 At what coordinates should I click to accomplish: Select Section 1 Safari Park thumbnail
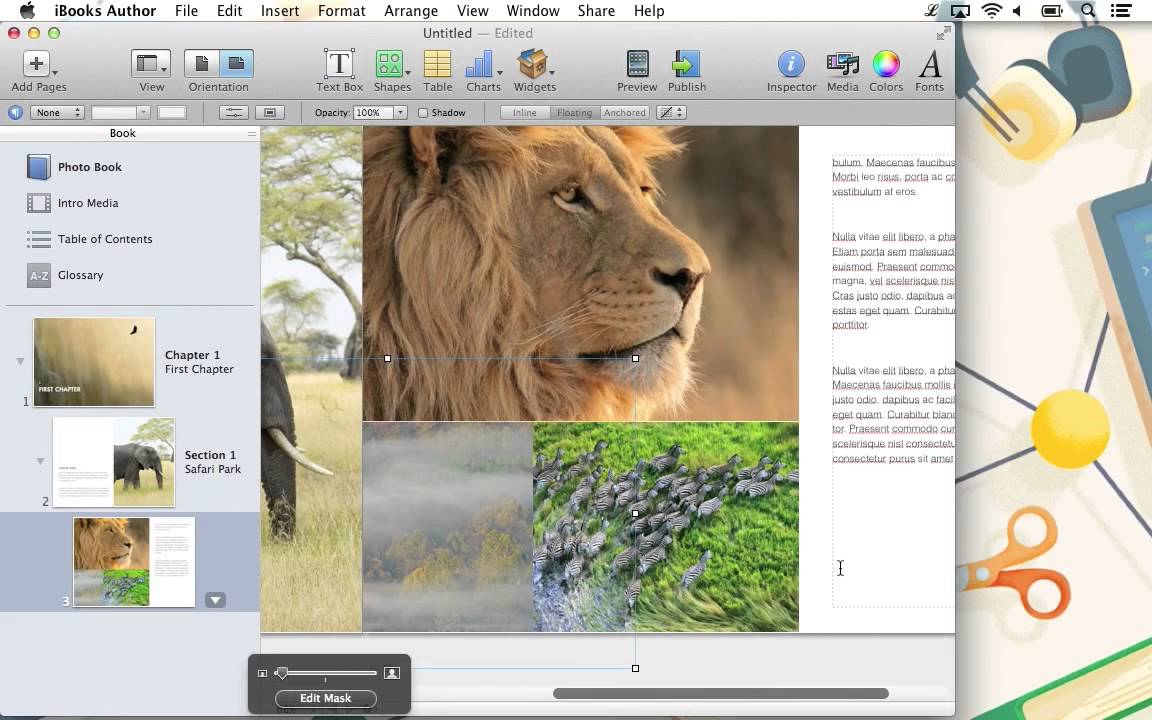(x=114, y=462)
